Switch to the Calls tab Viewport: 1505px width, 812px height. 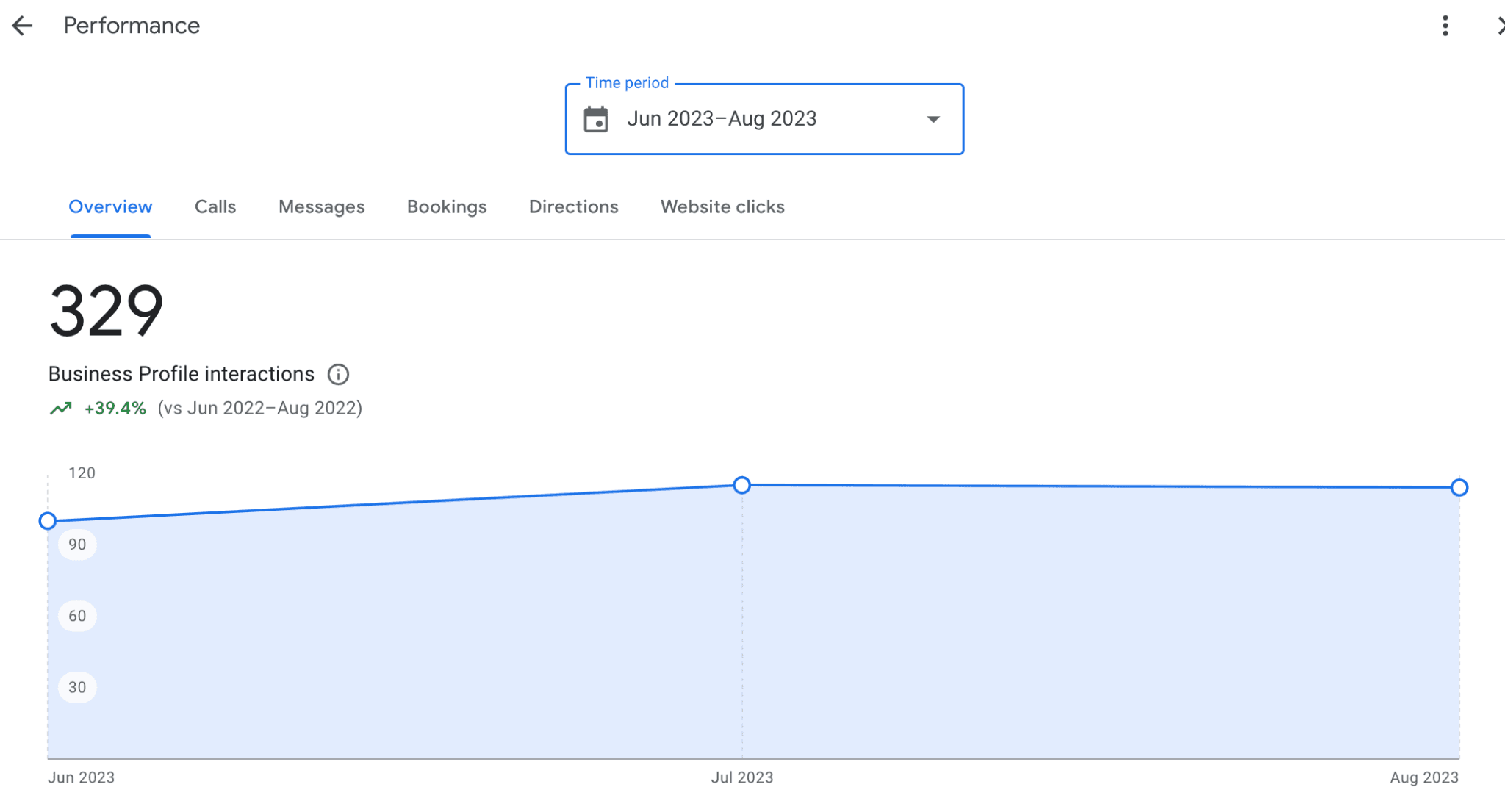(215, 207)
